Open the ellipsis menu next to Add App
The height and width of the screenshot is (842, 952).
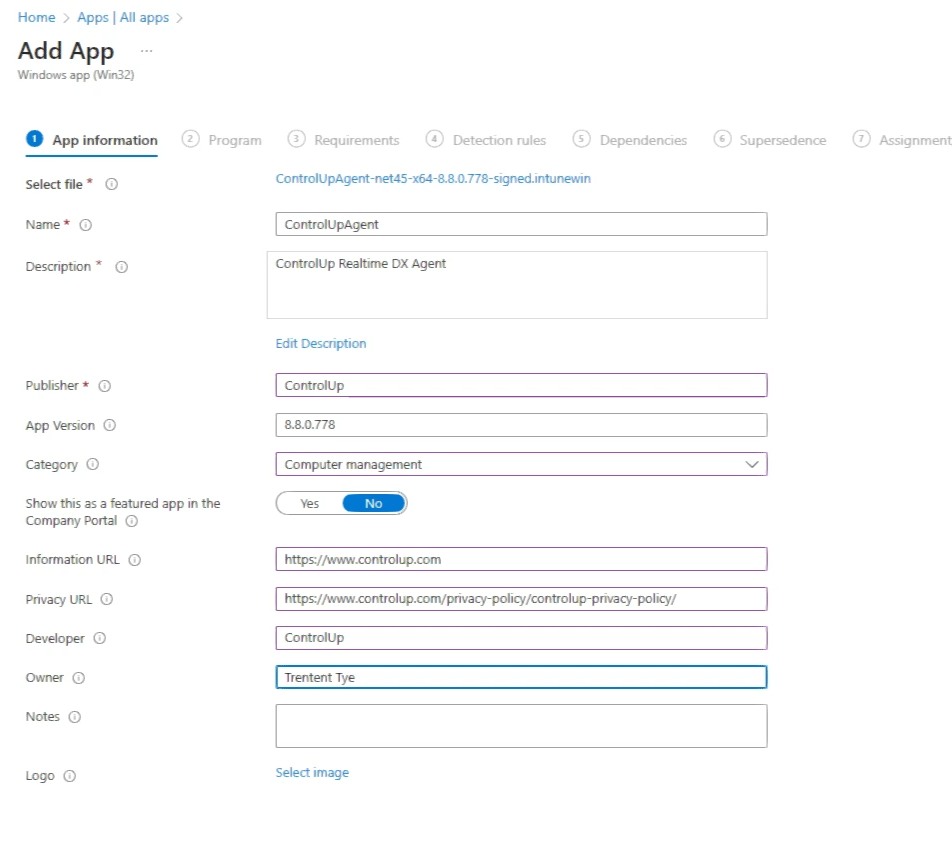(146, 51)
